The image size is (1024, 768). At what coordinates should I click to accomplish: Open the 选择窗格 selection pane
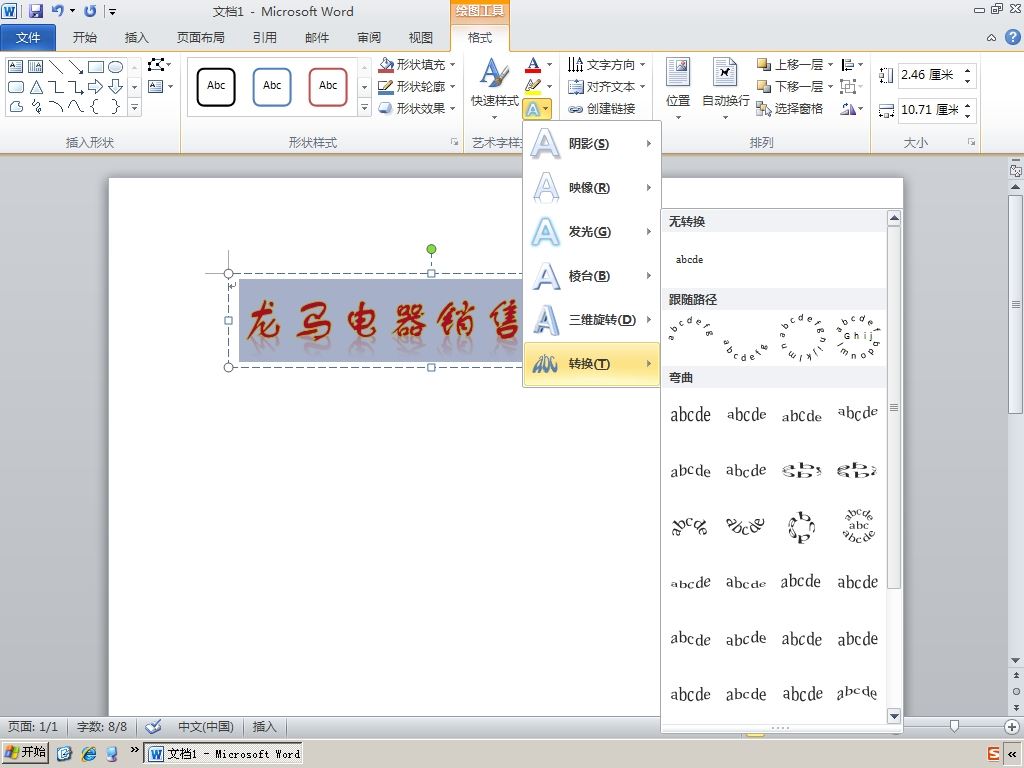789,108
